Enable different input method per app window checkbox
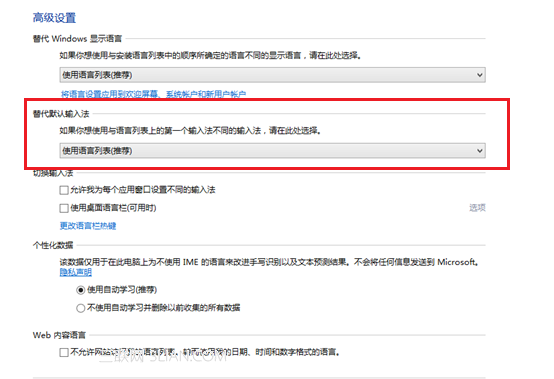 click(x=64, y=190)
